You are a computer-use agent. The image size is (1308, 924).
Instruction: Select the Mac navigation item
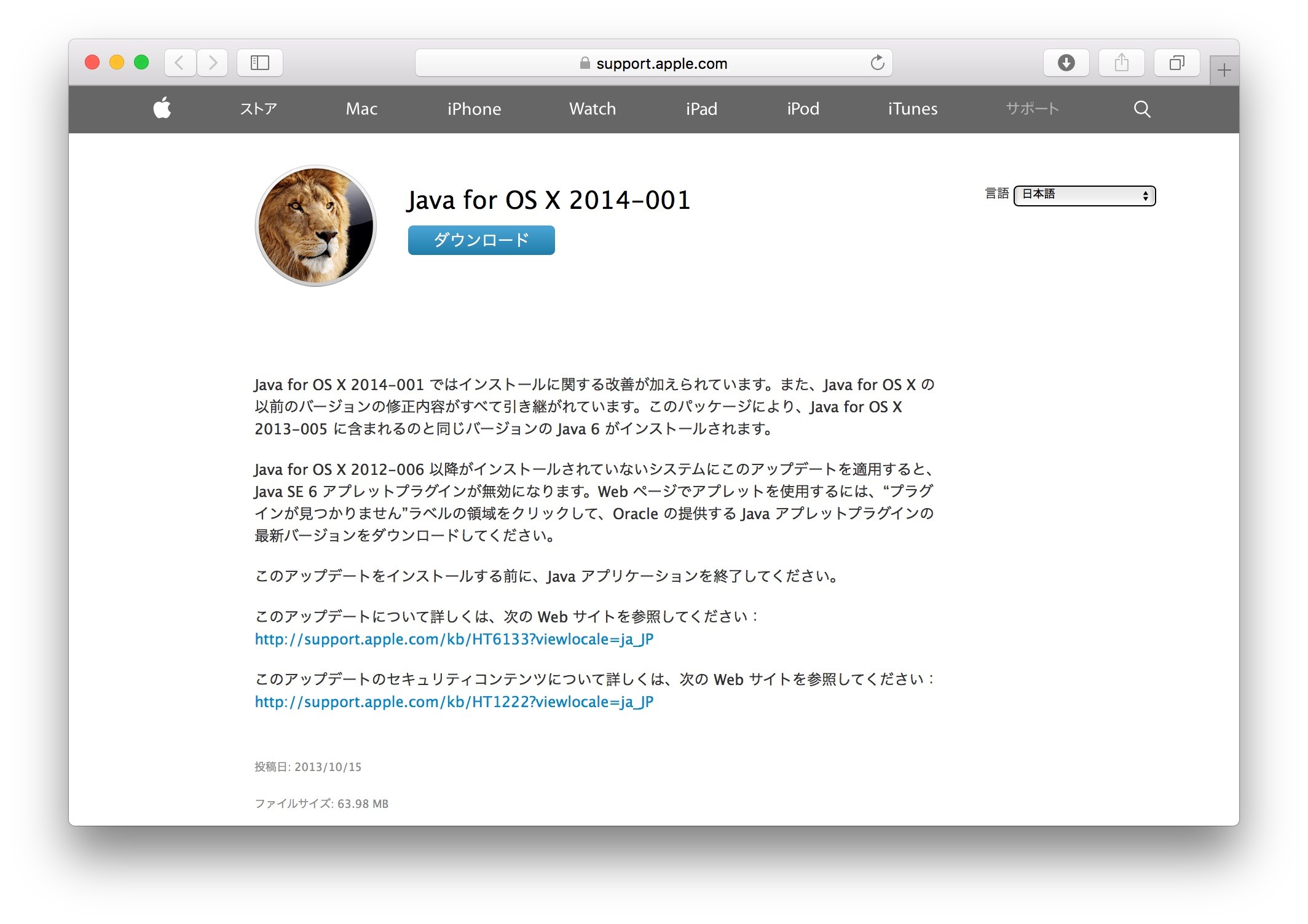click(361, 109)
